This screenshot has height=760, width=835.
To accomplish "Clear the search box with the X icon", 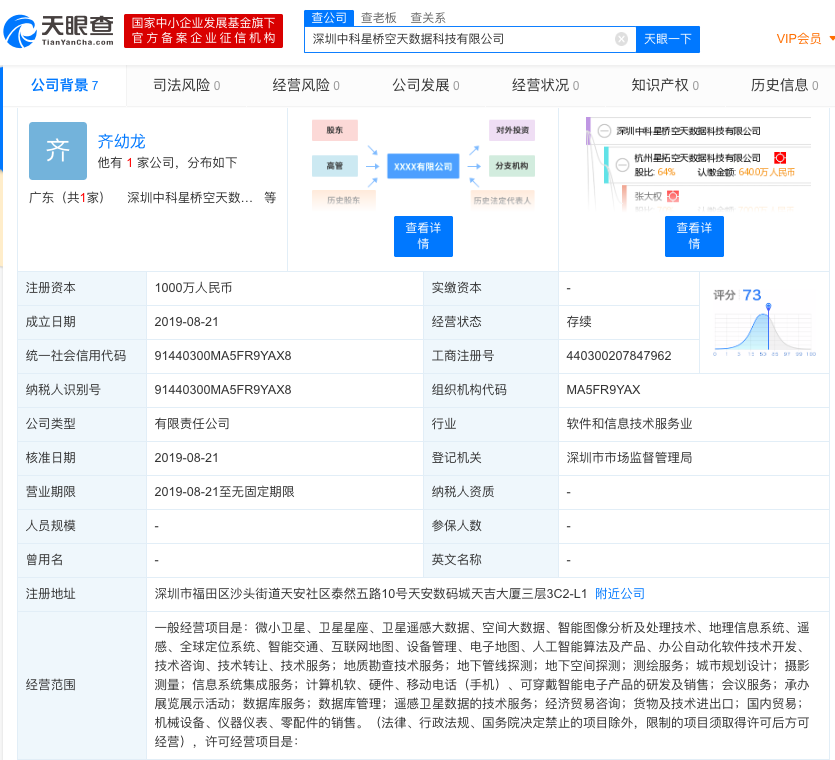I will tap(621, 39).
